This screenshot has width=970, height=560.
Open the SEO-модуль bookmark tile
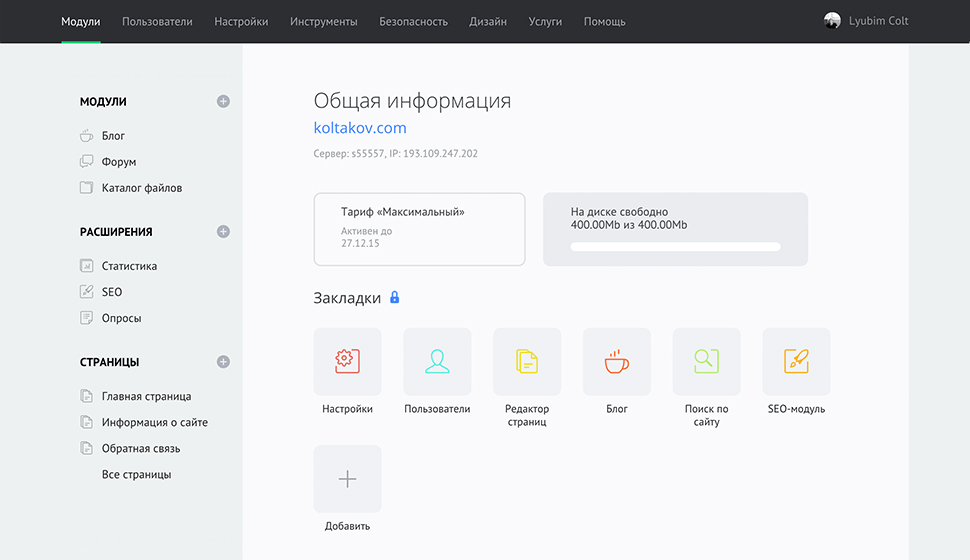pyautogui.click(x=796, y=361)
